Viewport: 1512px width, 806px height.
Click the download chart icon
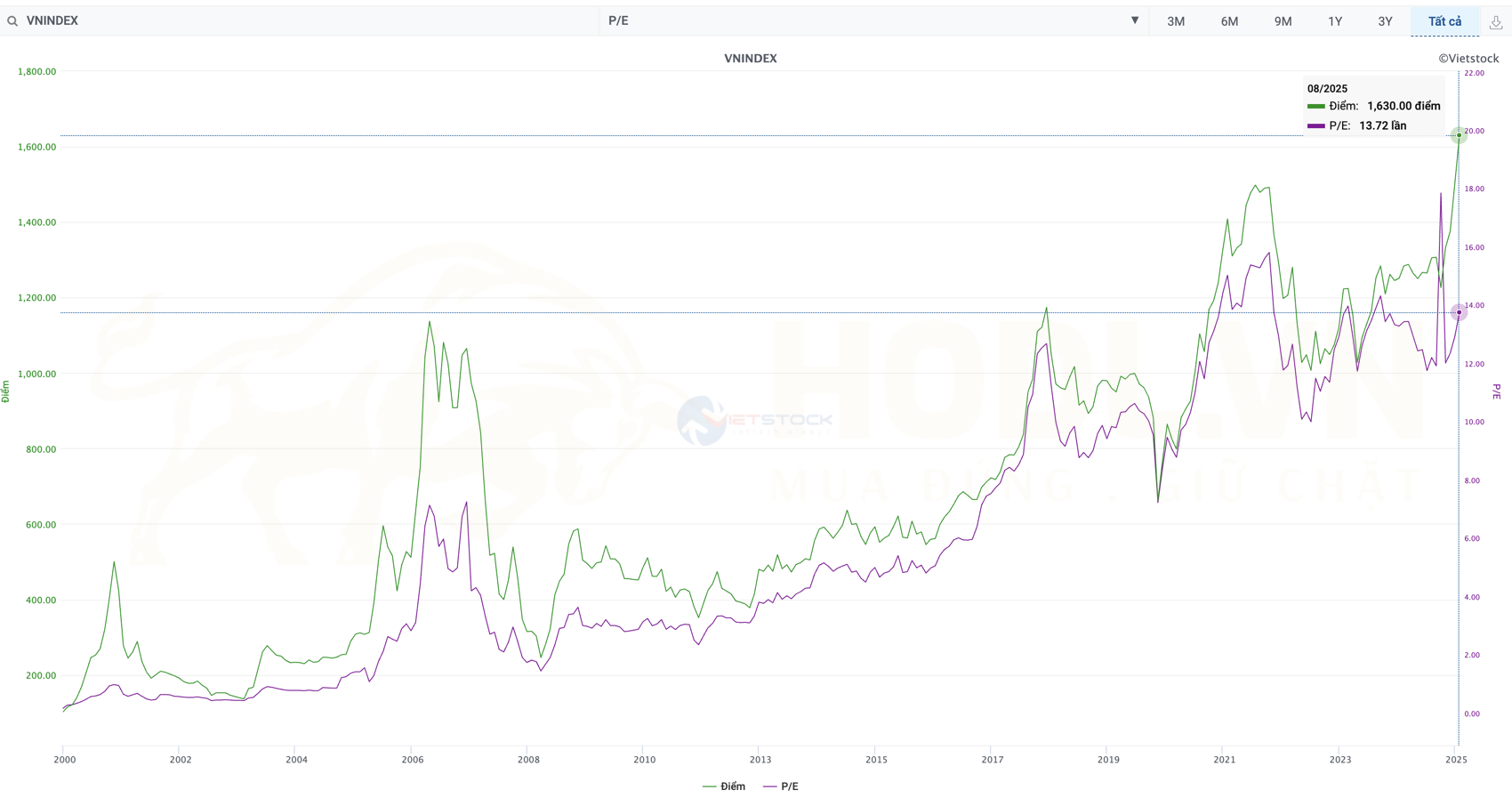(1496, 22)
